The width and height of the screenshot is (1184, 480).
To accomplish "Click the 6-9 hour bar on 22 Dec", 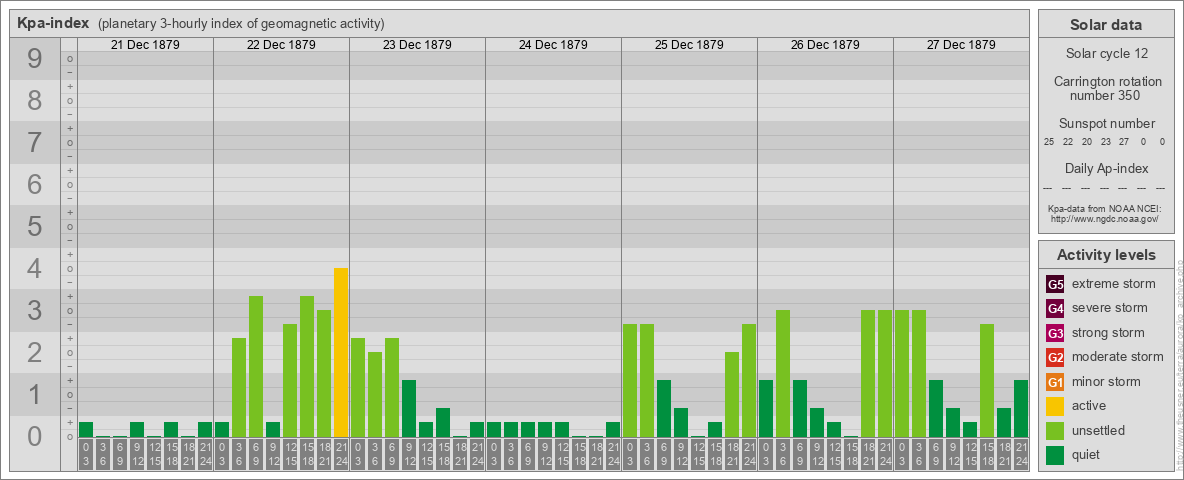I will click(x=256, y=367).
